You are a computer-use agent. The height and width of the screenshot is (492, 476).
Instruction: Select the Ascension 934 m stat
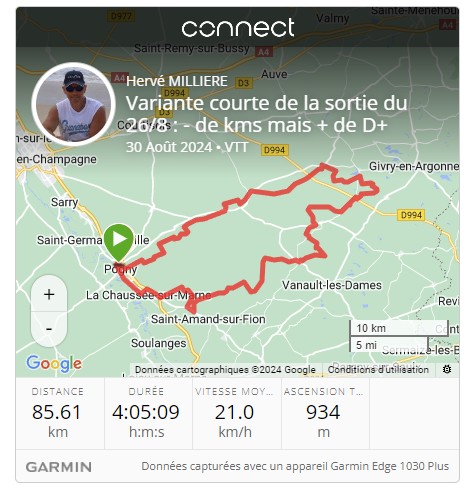[323, 414]
